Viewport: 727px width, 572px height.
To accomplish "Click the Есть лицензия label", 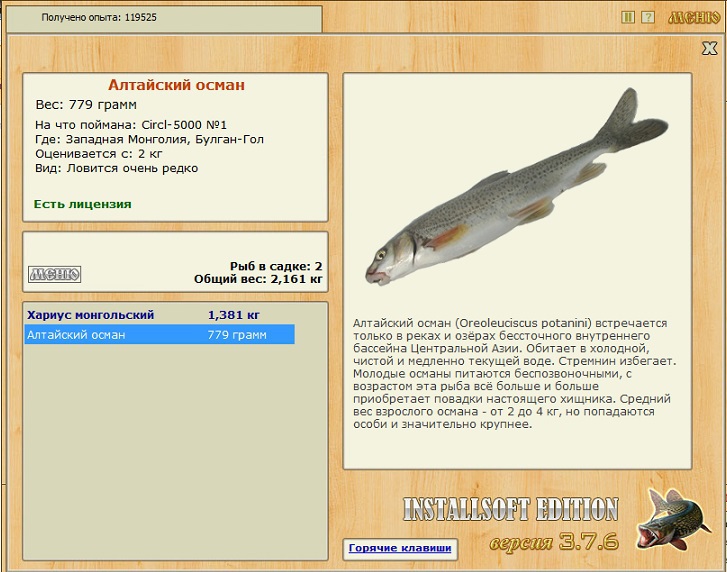I will (x=83, y=204).
